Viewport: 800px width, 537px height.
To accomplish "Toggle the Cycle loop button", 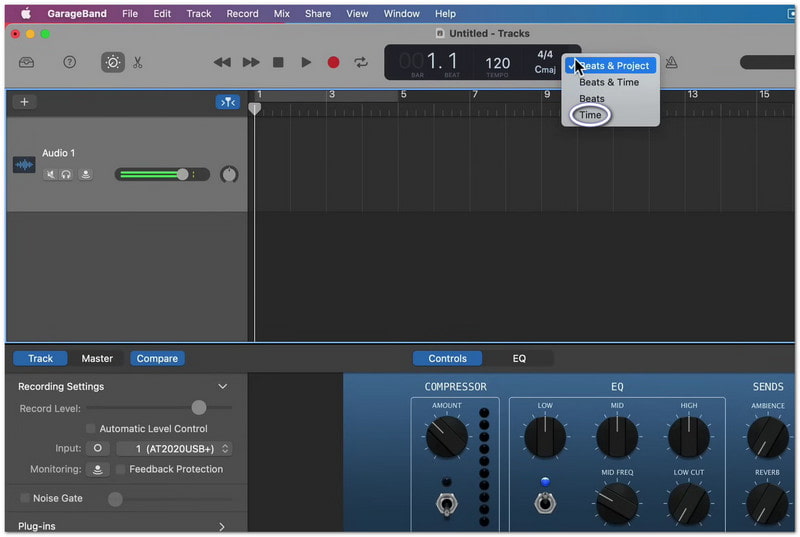I will [361, 62].
